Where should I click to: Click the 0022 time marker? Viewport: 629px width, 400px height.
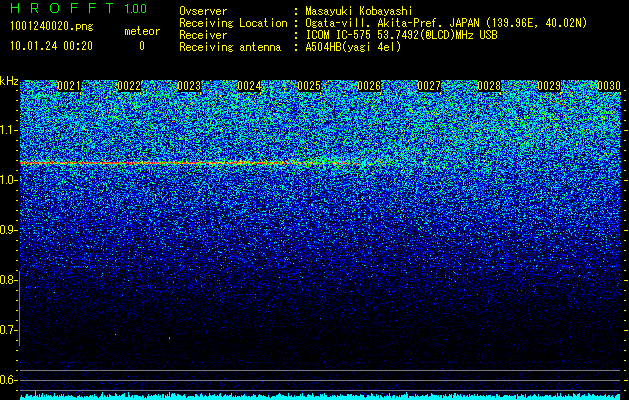[129, 86]
